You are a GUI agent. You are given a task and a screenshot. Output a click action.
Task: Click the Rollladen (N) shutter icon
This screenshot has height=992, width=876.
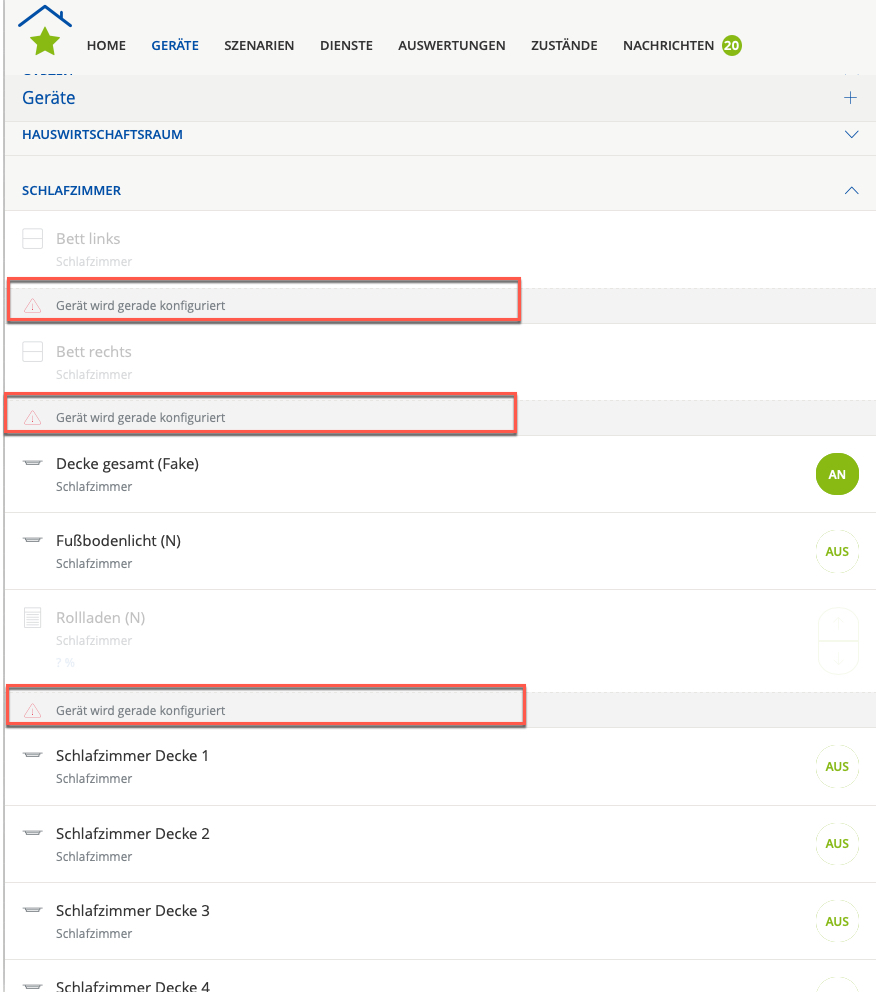point(33,618)
